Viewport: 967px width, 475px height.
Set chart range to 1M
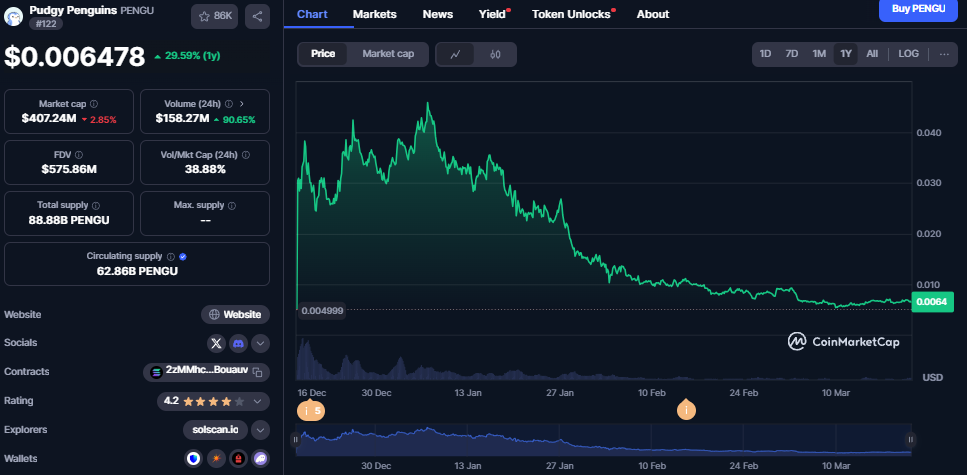(819, 54)
